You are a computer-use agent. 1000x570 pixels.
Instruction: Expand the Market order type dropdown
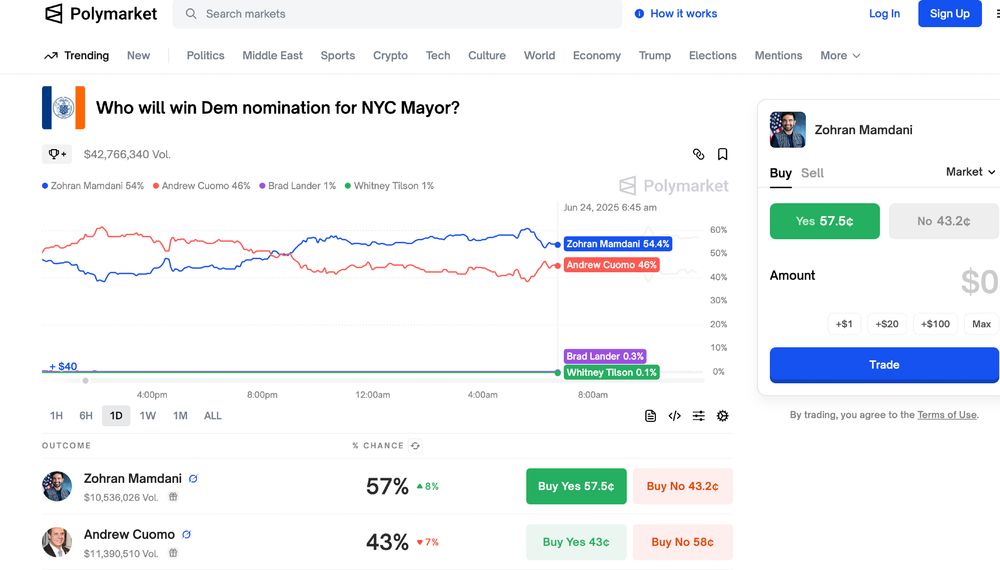(x=970, y=172)
